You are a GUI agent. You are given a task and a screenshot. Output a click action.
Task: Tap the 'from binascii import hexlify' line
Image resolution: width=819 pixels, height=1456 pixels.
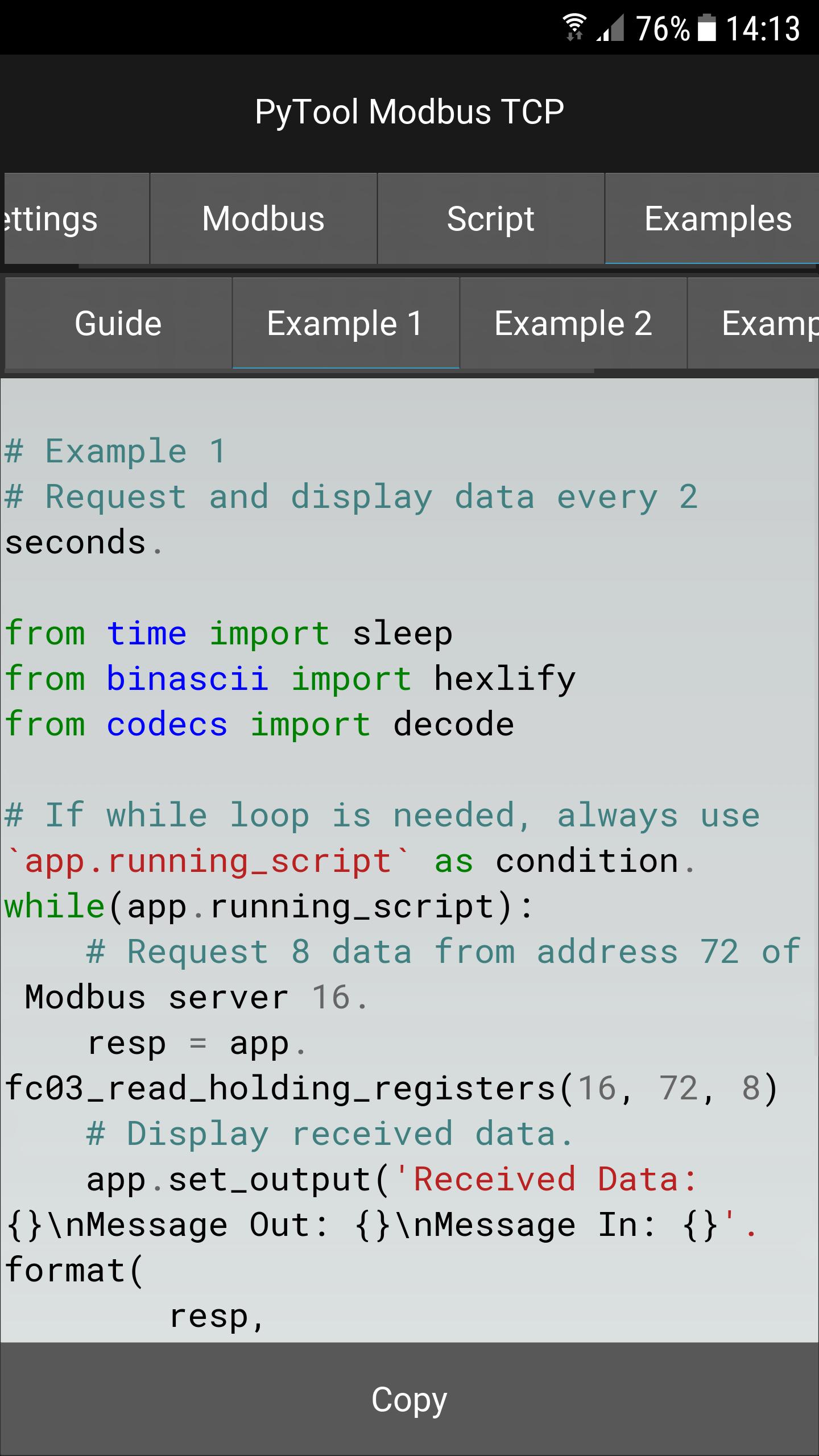point(290,679)
